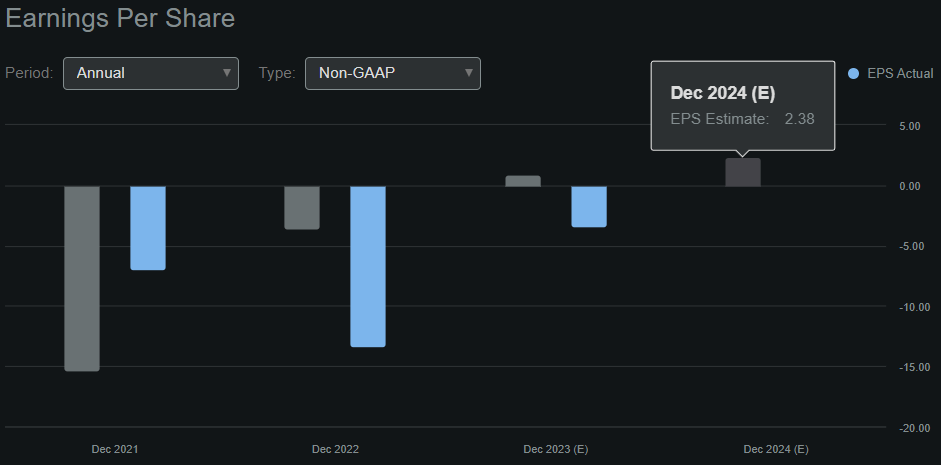
Task: Click the Earnings Per Share heading
Action: pyautogui.click(x=121, y=19)
